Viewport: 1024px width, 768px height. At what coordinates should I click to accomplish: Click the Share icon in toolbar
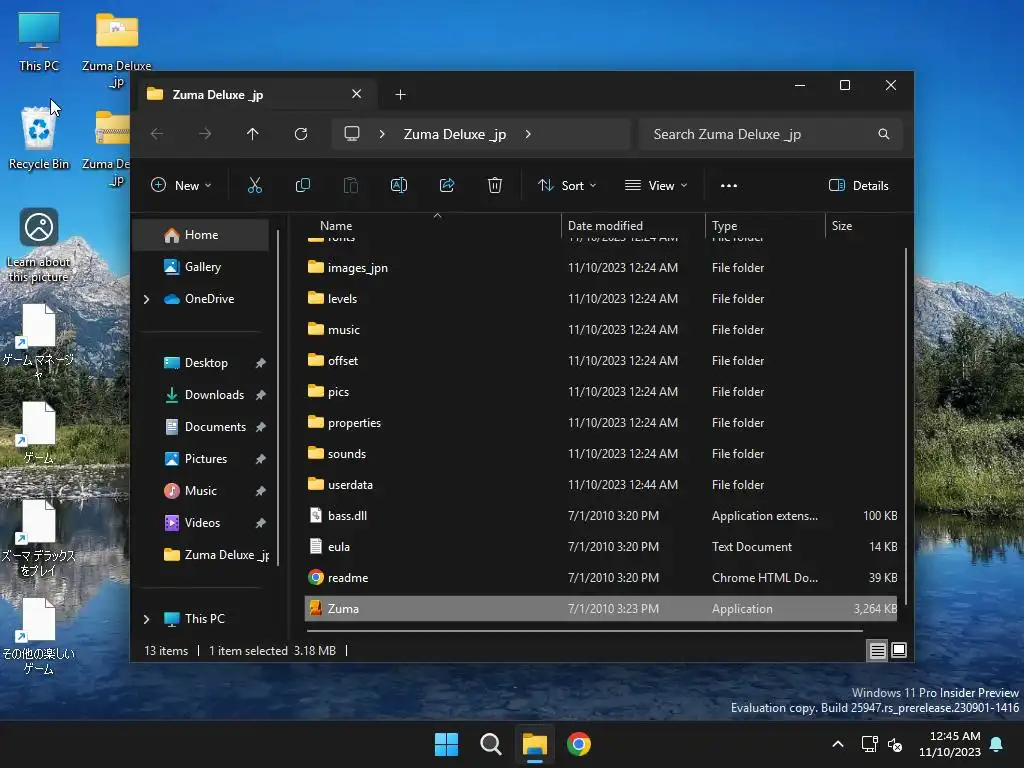pos(447,185)
